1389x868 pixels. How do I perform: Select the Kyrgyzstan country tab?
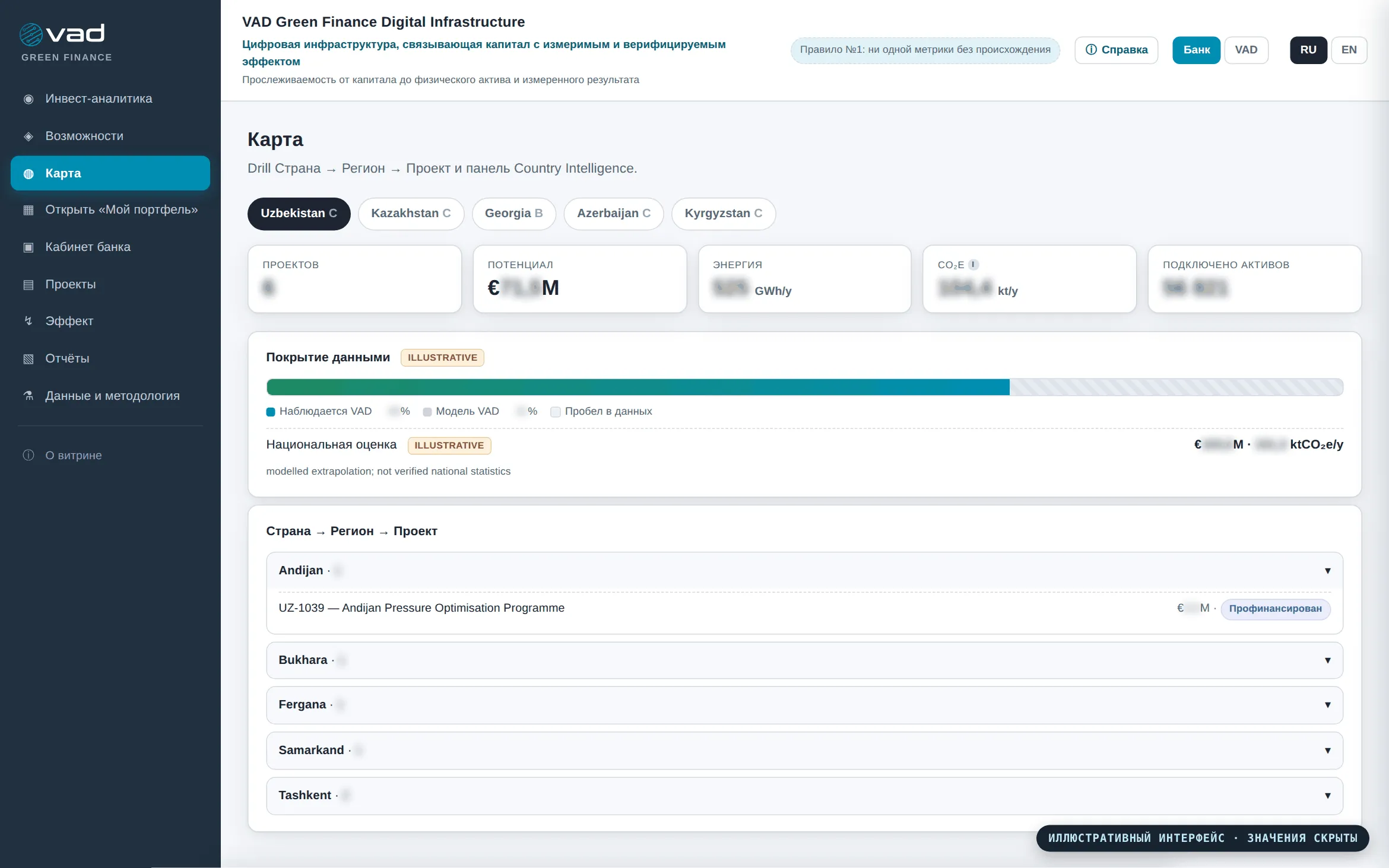pos(723,214)
